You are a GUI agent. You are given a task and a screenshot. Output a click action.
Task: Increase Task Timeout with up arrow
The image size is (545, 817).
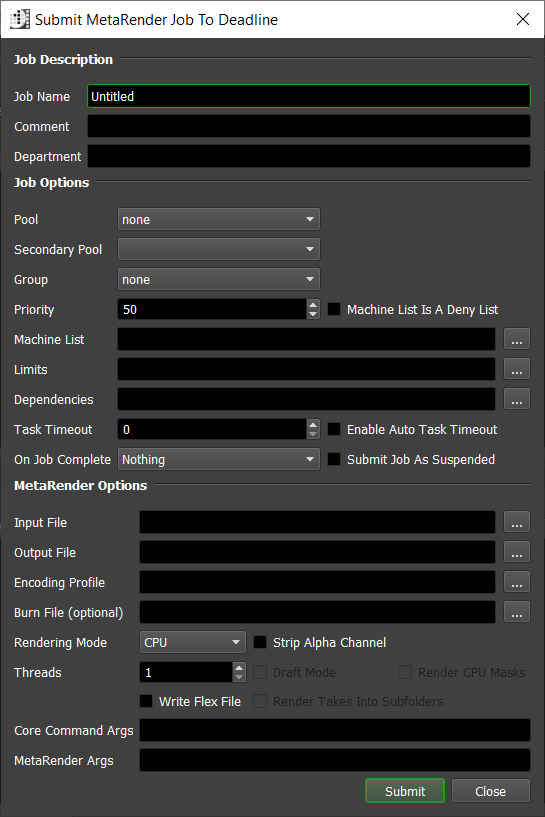coord(313,424)
